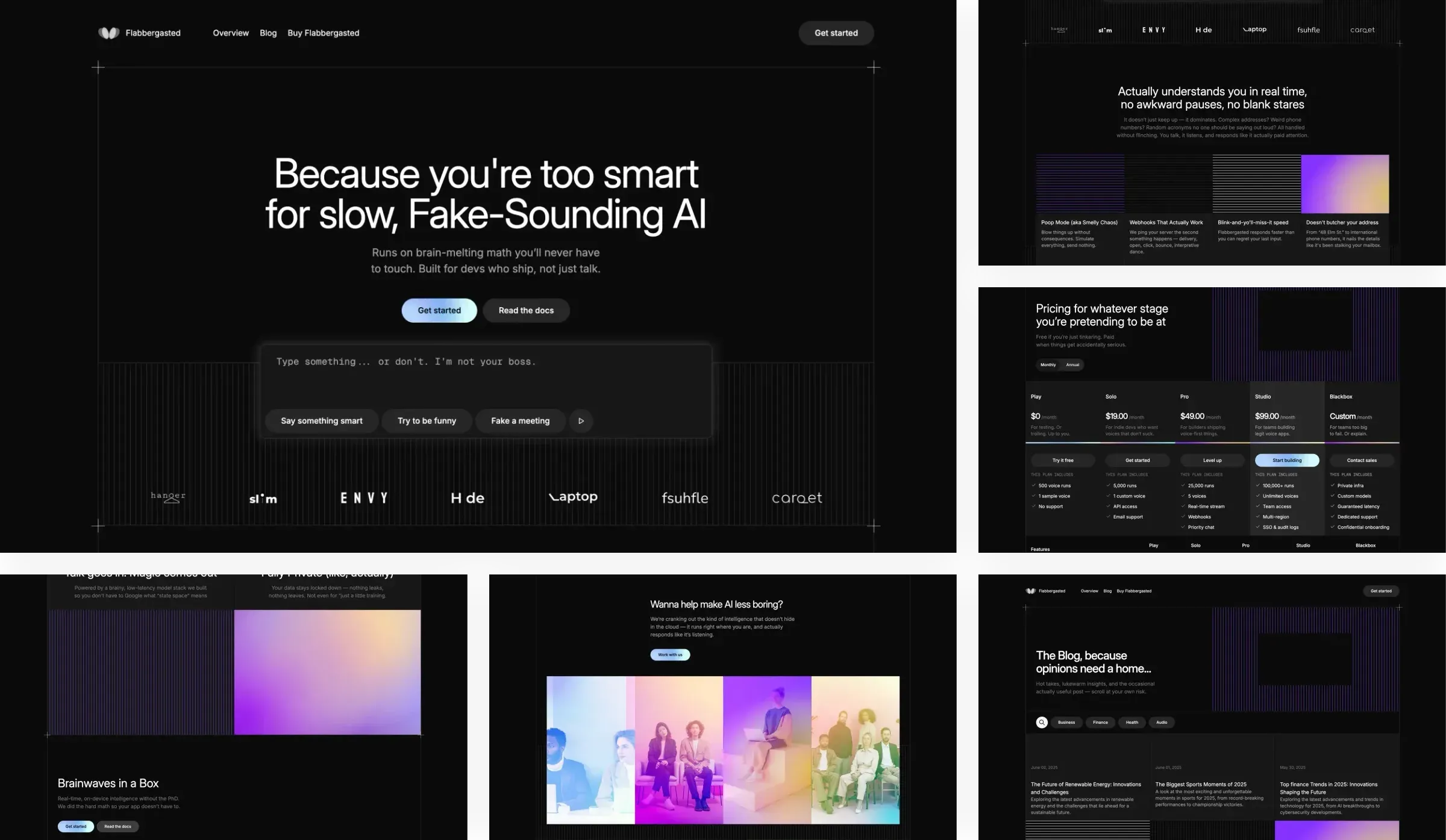This screenshot has width=1446, height=840.
Task: Click Try it free on Play plan
Action: [1063, 461]
